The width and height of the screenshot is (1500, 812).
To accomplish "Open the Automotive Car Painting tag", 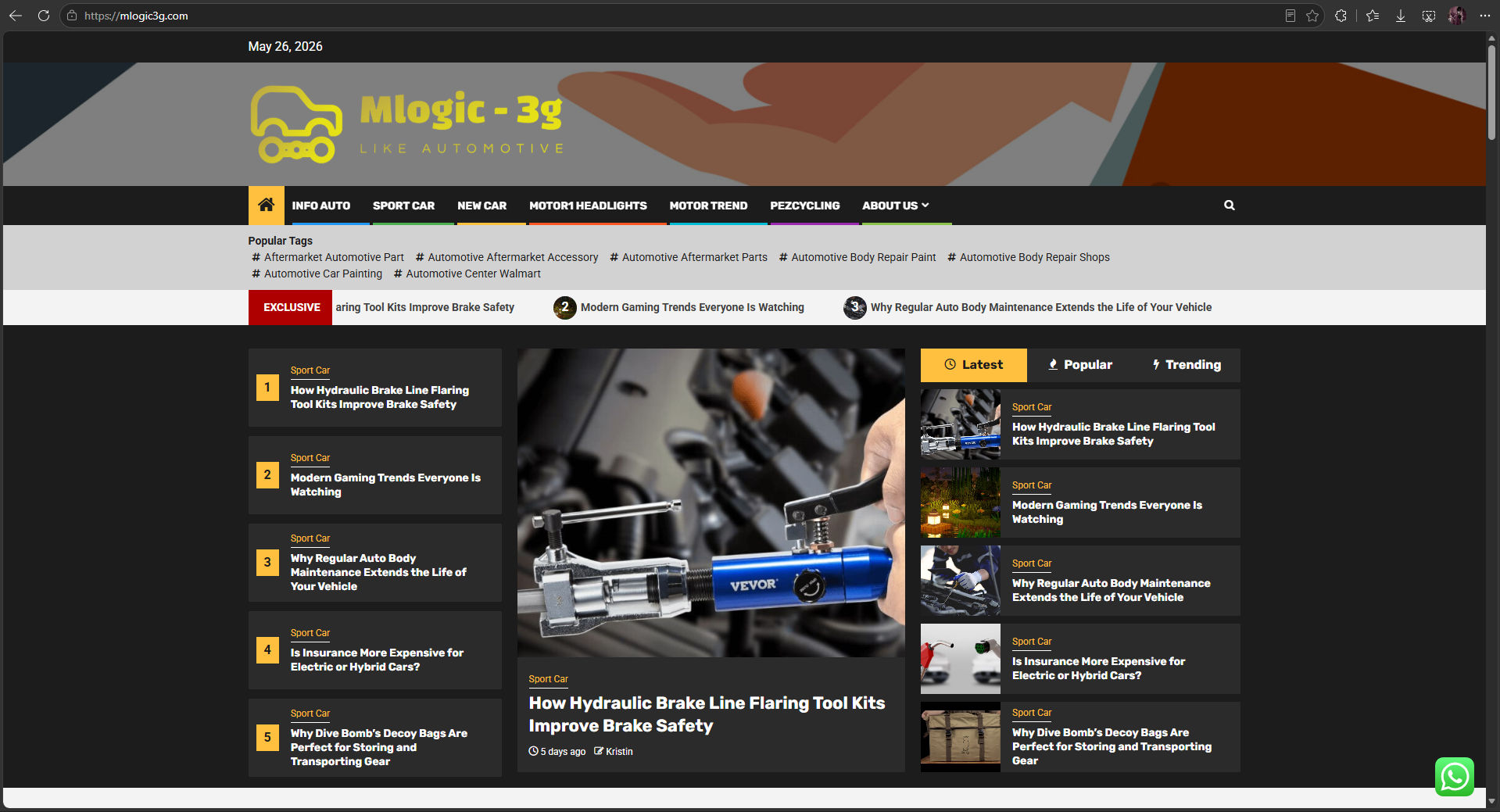I will point(317,274).
